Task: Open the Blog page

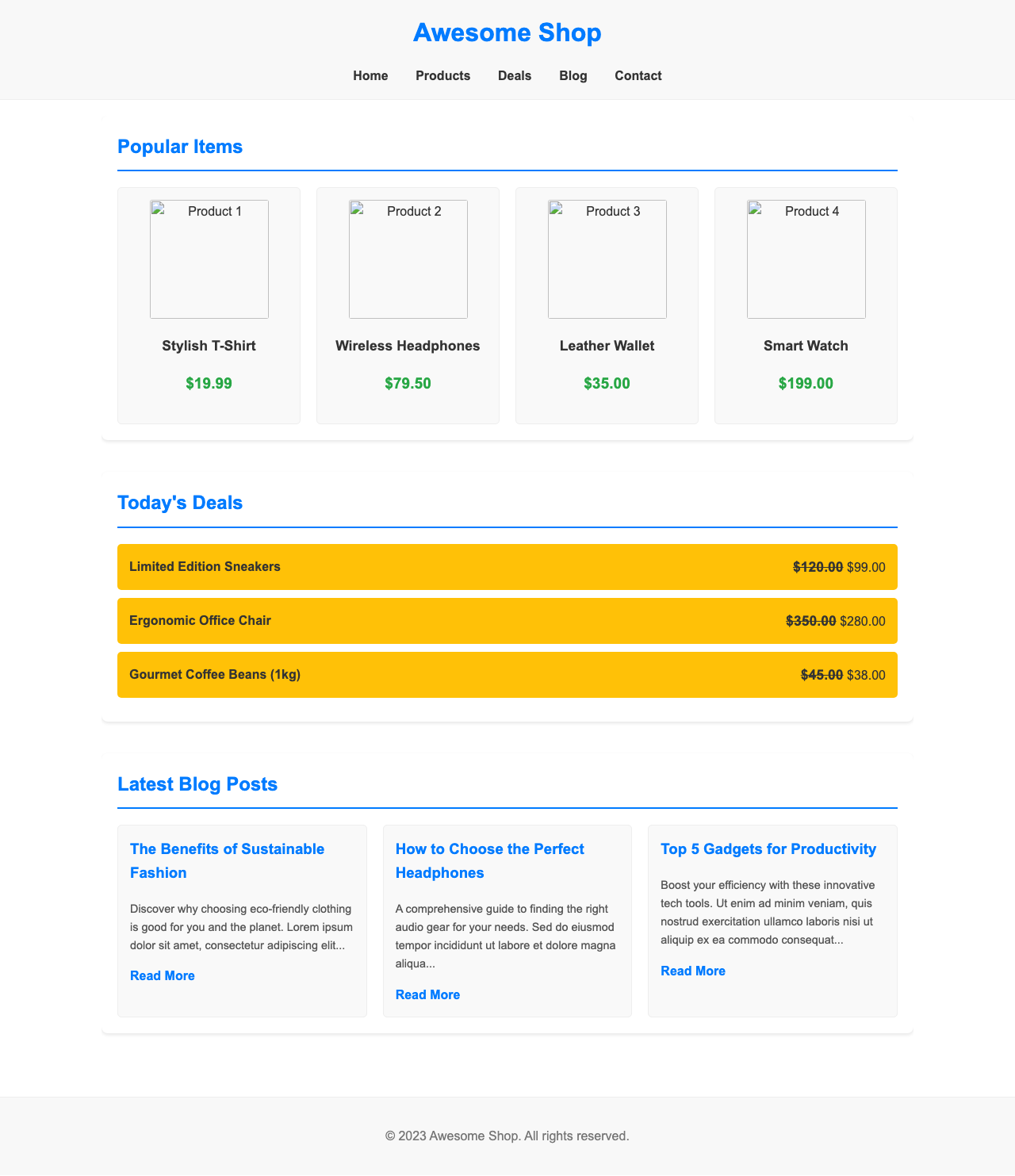Action: [x=573, y=76]
